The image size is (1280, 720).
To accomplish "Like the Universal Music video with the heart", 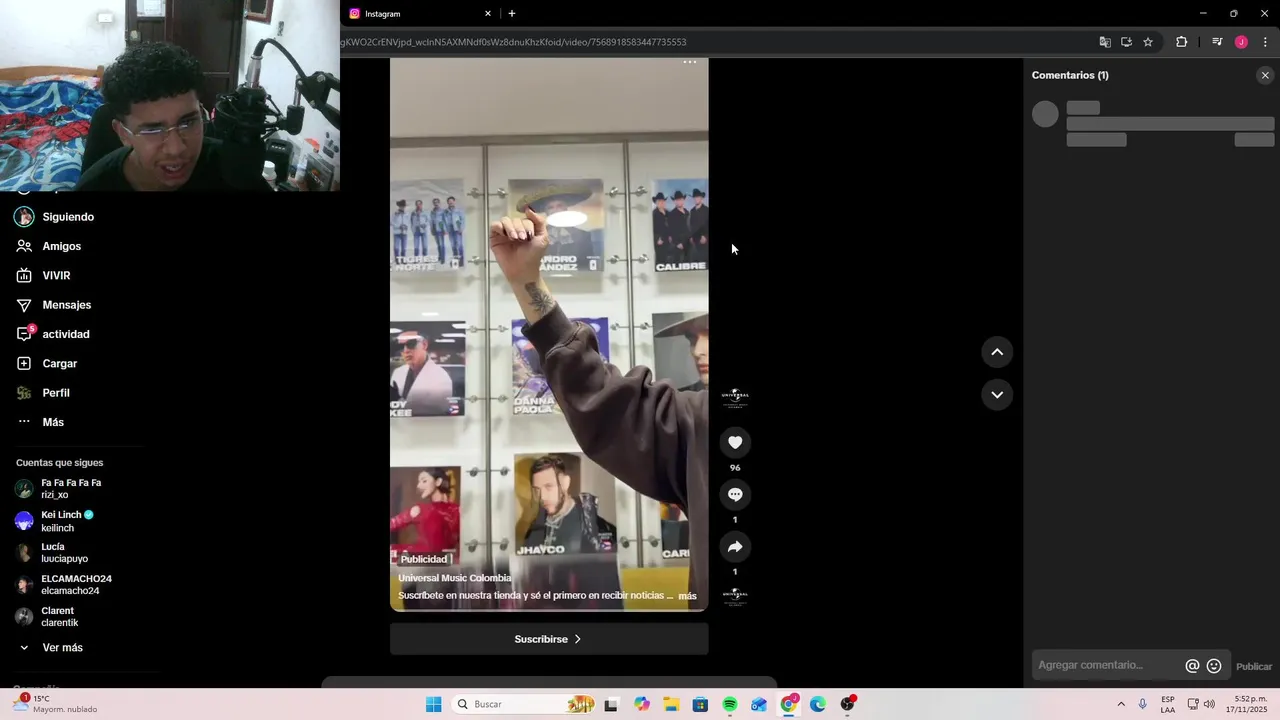I will pos(735,442).
